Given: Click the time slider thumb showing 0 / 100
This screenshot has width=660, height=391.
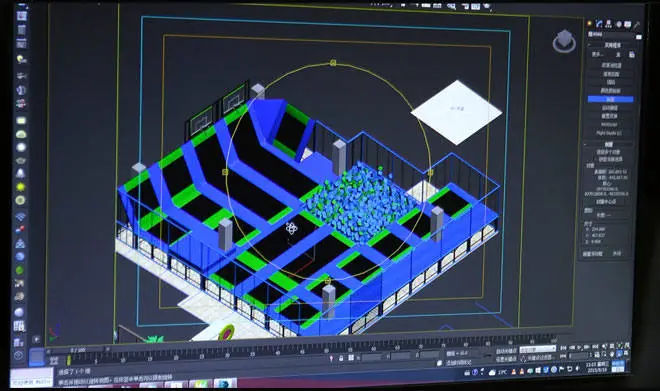Looking at the screenshot, I should pyautogui.click(x=78, y=350).
